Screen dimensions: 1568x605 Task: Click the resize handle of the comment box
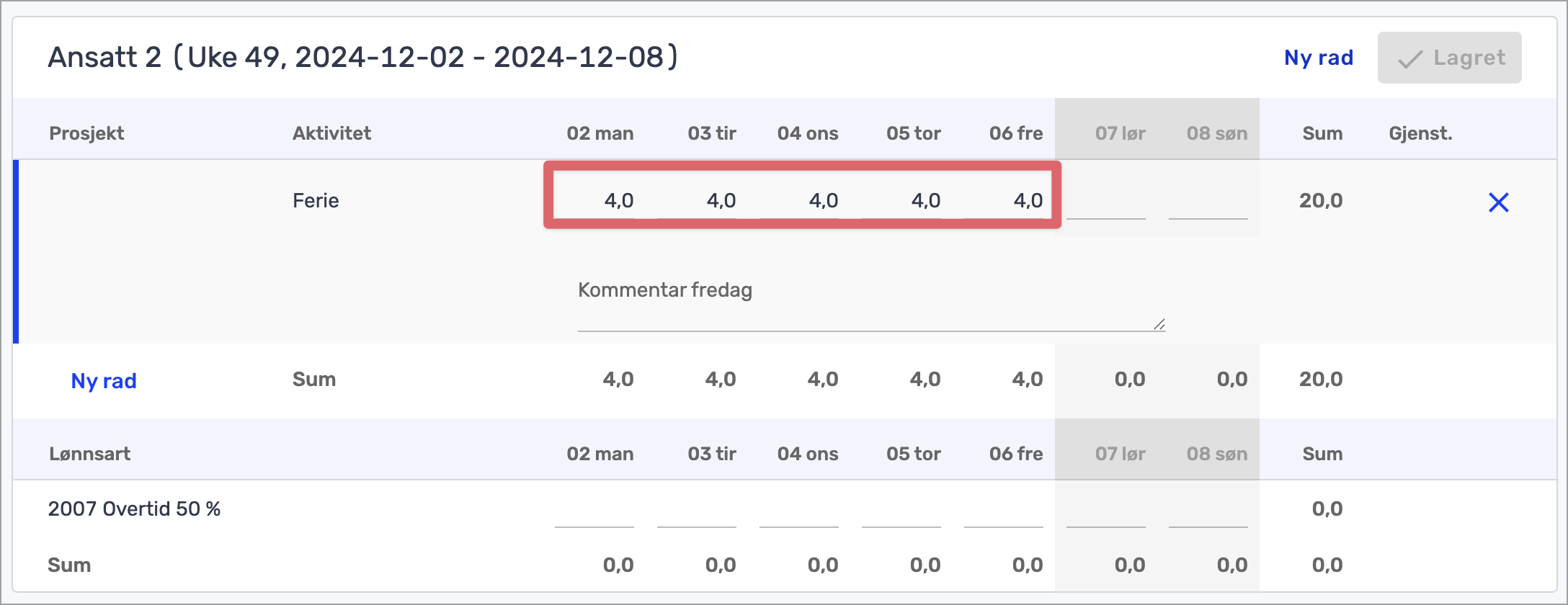click(x=1159, y=325)
